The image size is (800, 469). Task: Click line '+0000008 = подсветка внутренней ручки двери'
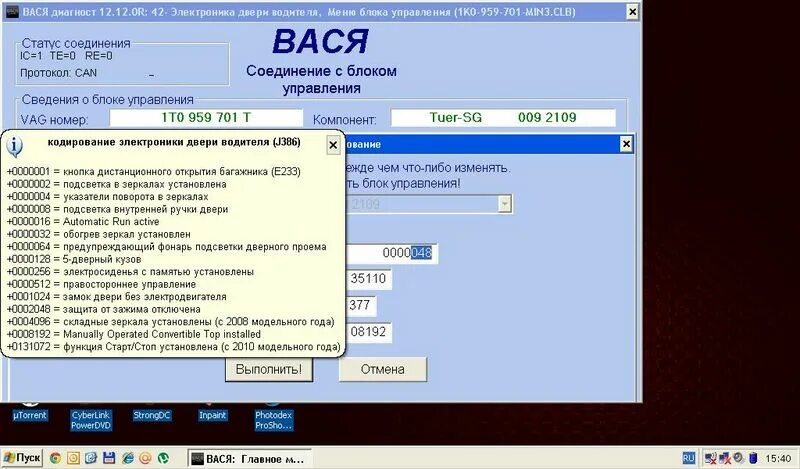117,209
